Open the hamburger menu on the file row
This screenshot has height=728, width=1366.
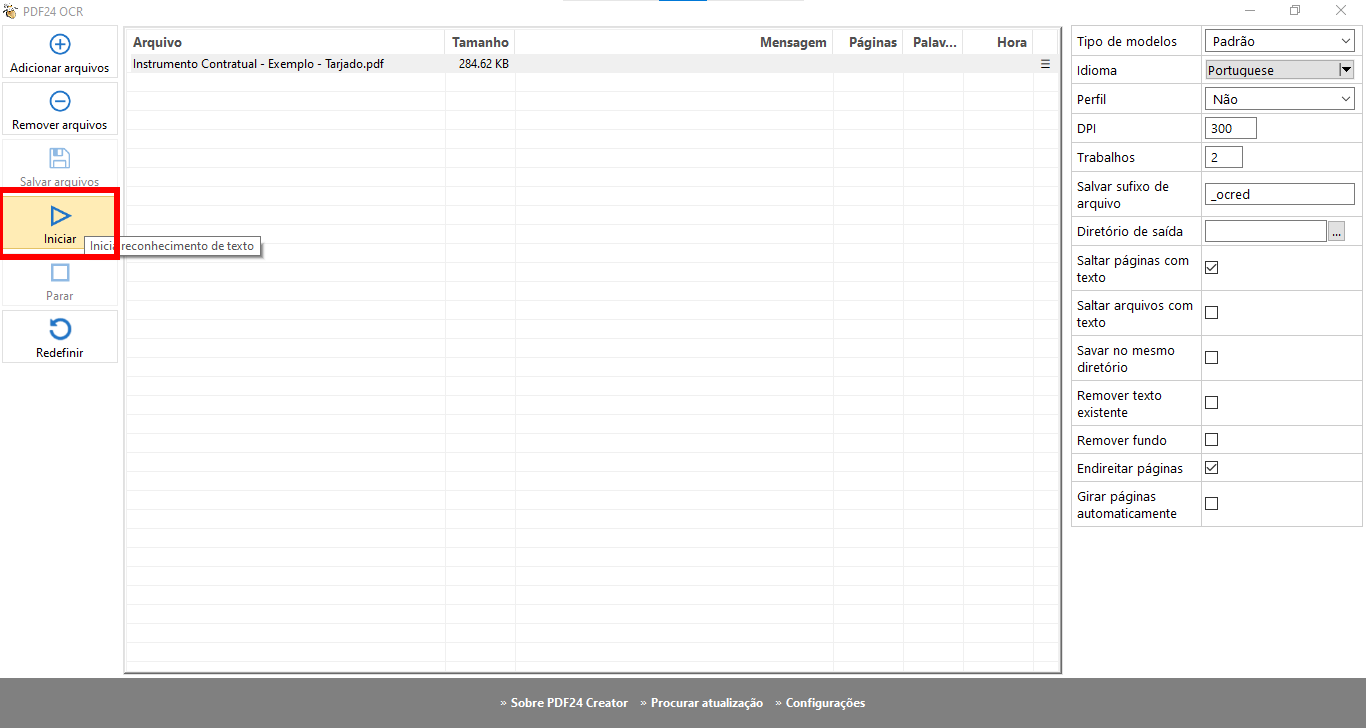[x=1045, y=64]
